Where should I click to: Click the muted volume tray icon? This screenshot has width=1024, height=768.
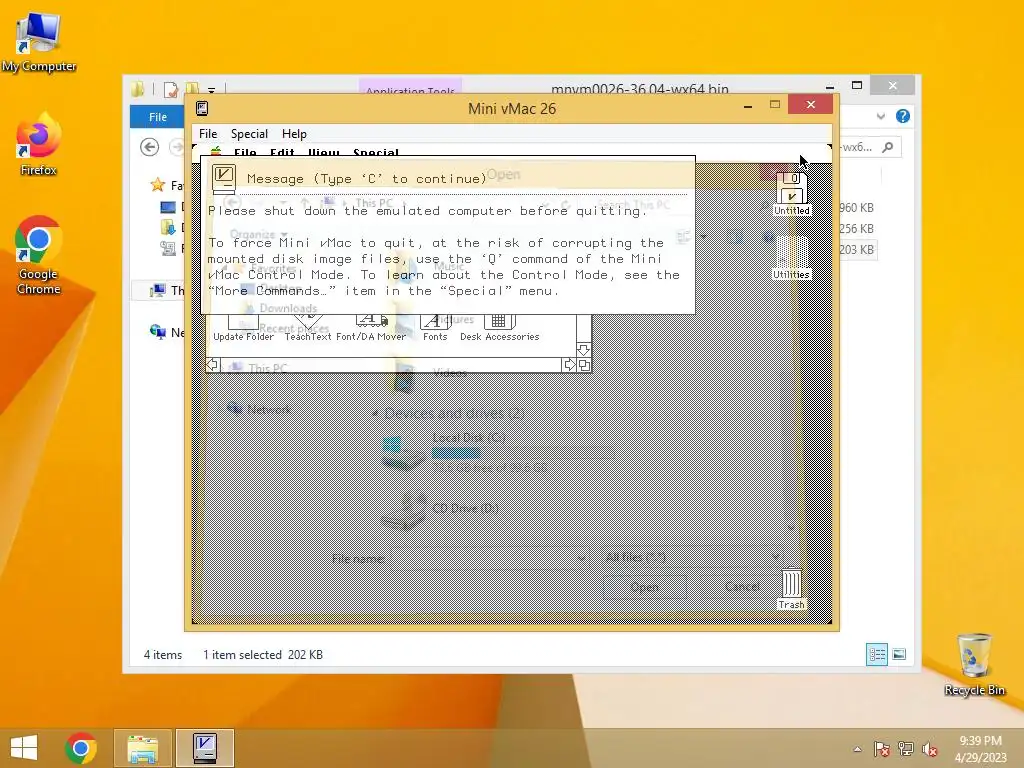point(929,749)
